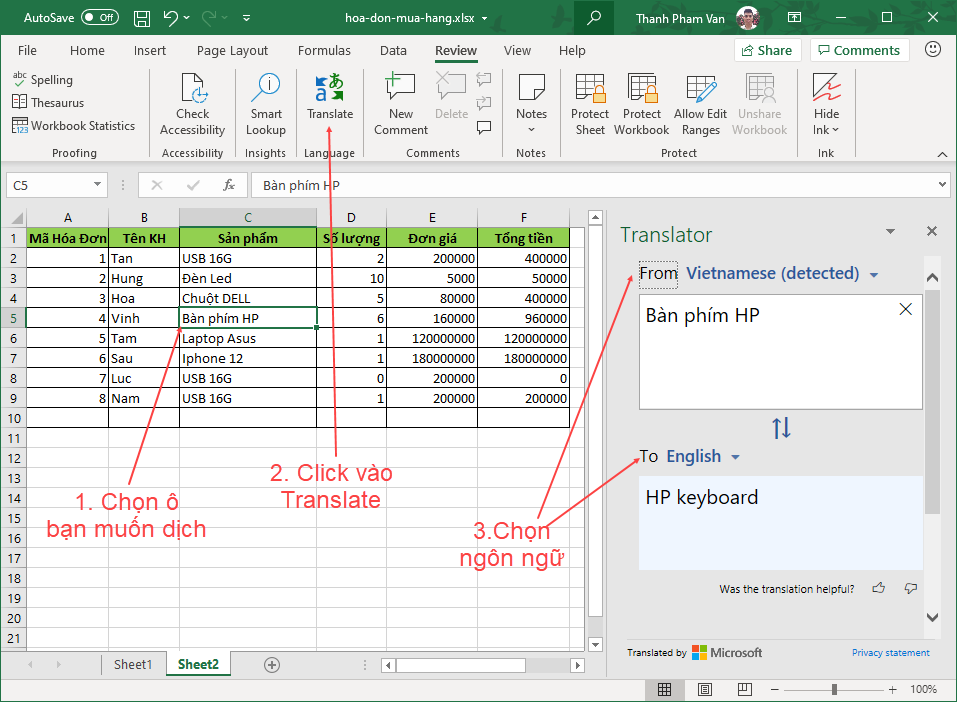The width and height of the screenshot is (957, 702).
Task: Give thumbs down to the translation
Action: tap(911, 588)
